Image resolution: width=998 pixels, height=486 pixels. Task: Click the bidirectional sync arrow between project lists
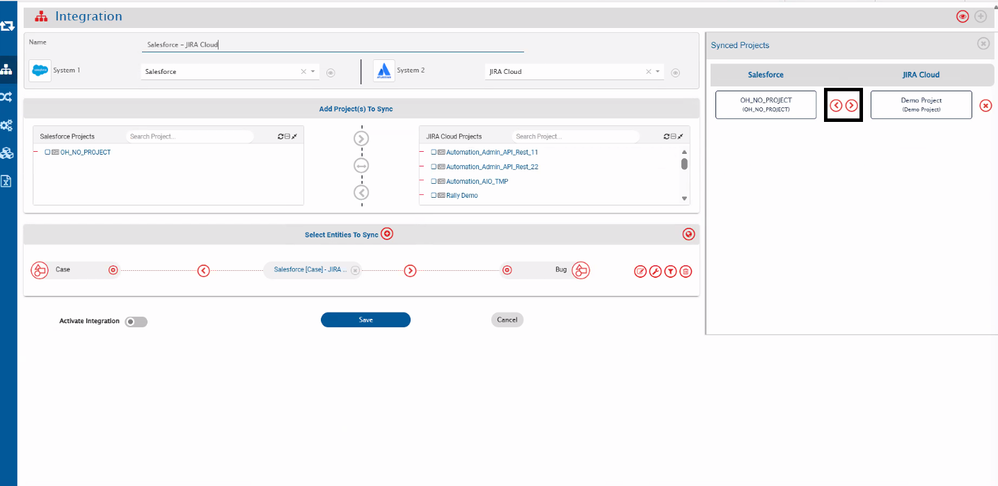(362, 165)
